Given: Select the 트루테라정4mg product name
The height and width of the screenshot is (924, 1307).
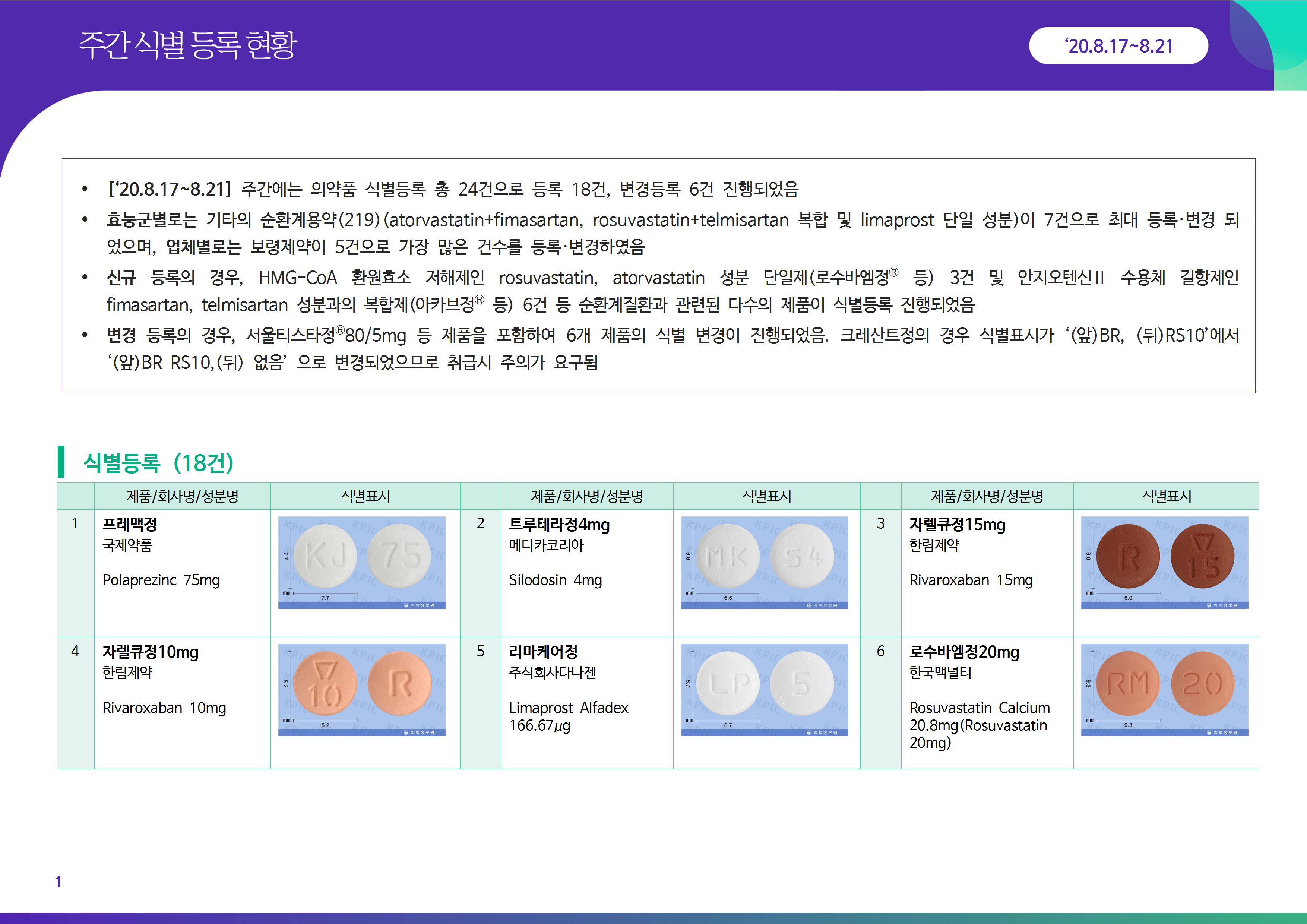Looking at the screenshot, I should (559, 524).
